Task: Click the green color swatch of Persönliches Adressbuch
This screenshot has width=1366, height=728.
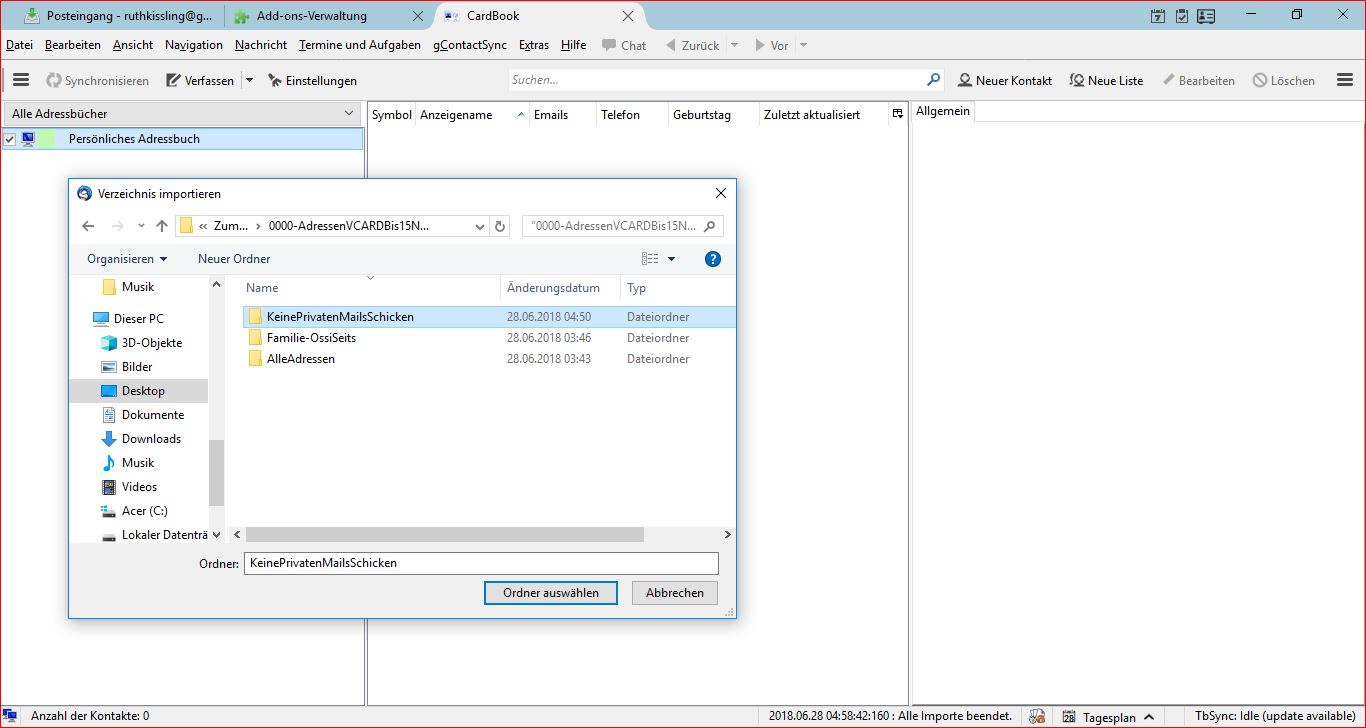Action: (46, 139)
